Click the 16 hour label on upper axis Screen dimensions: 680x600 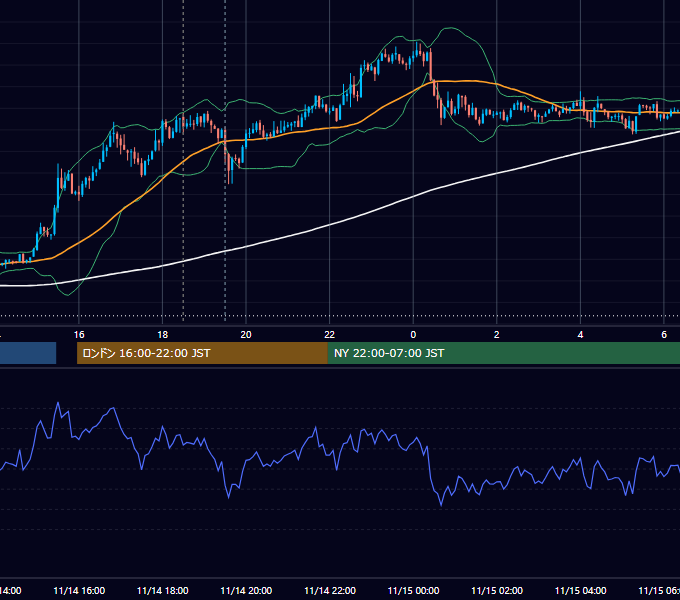point(79,335)
